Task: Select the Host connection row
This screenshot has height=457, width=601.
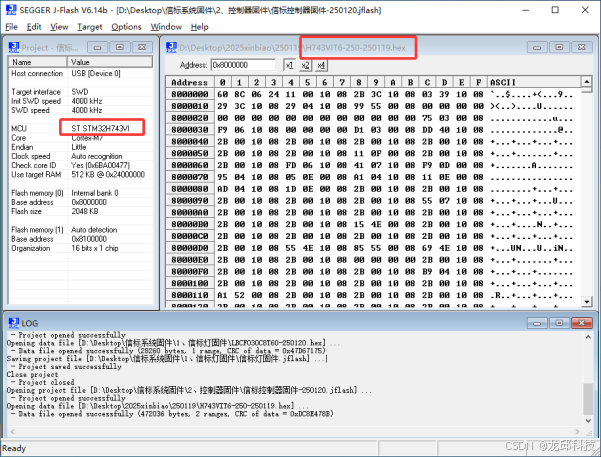Action: tap(80, 73)
